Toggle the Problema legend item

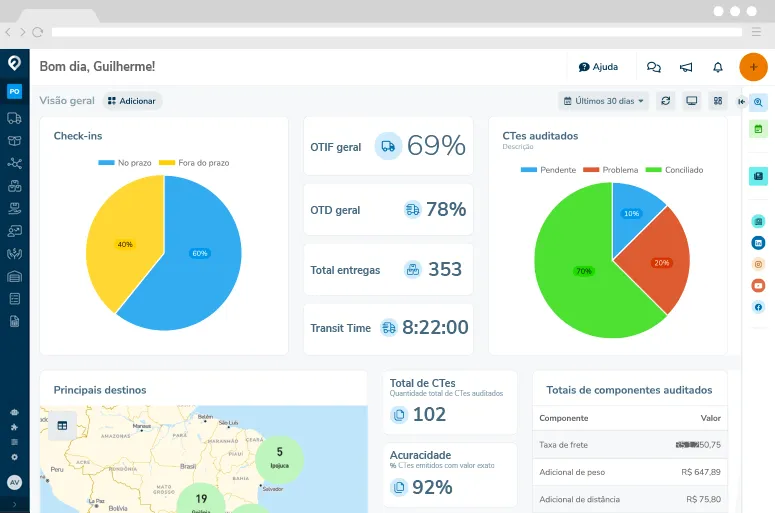click(610, 170)
